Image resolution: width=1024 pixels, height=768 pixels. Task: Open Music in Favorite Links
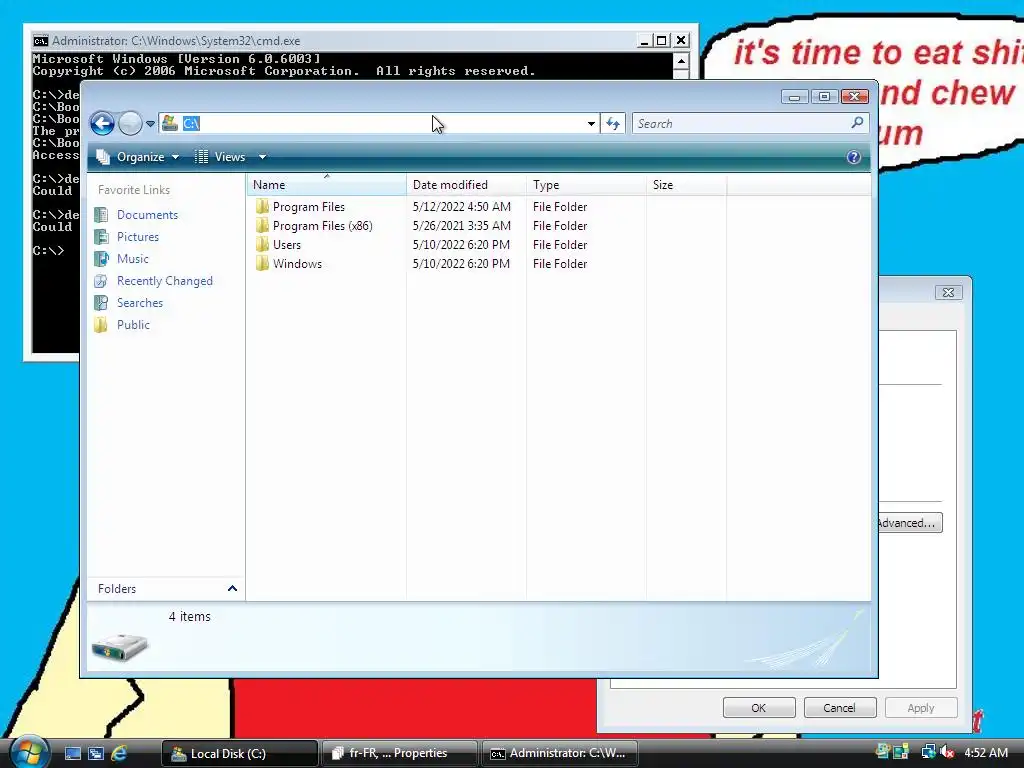coord(133,259)
